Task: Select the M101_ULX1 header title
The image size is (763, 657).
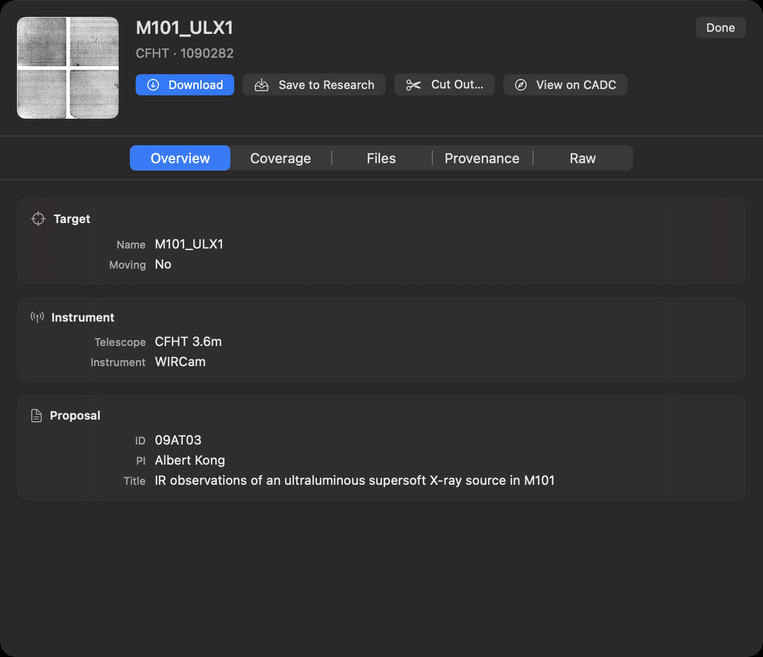Action: [184, 28]
